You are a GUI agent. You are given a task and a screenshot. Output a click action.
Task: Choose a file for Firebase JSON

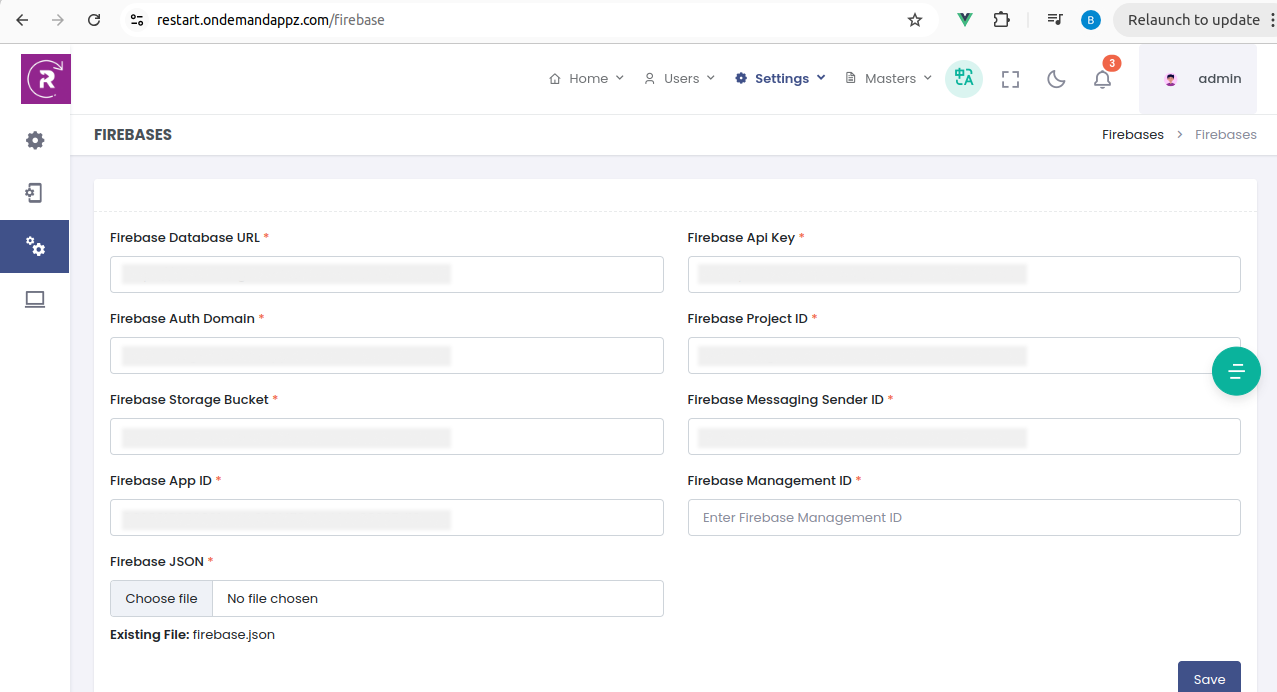pos(161,598)
